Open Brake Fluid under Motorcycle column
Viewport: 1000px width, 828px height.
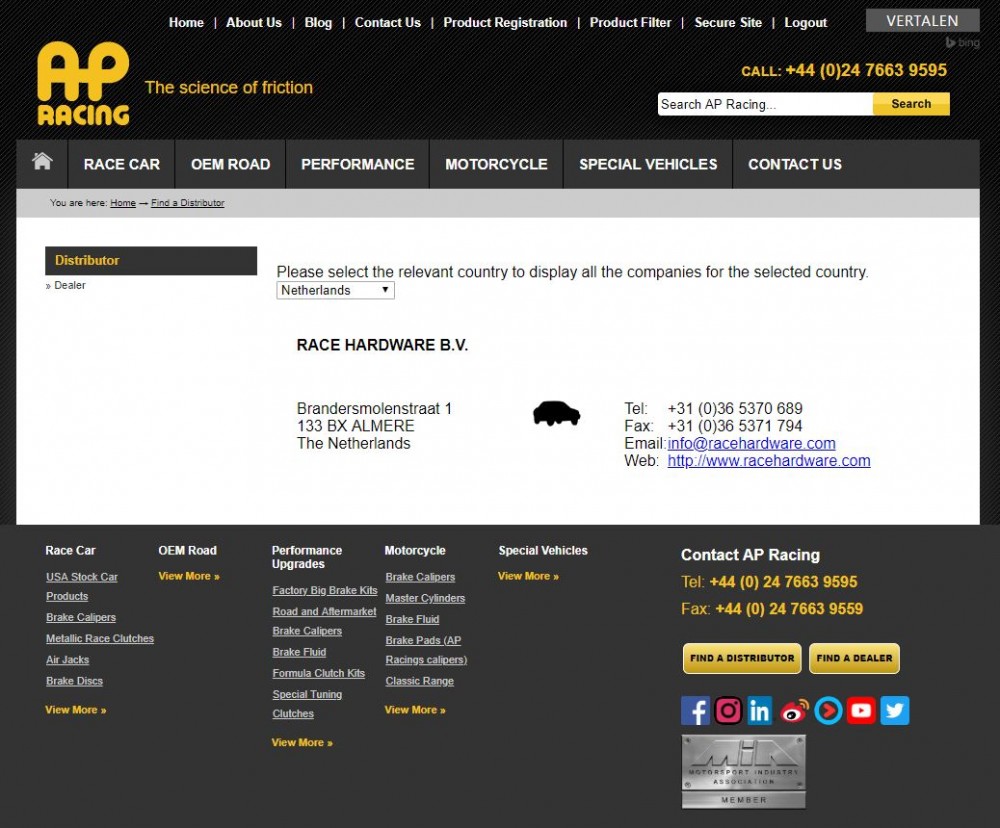pyautogui.click(x=412, y=619)
